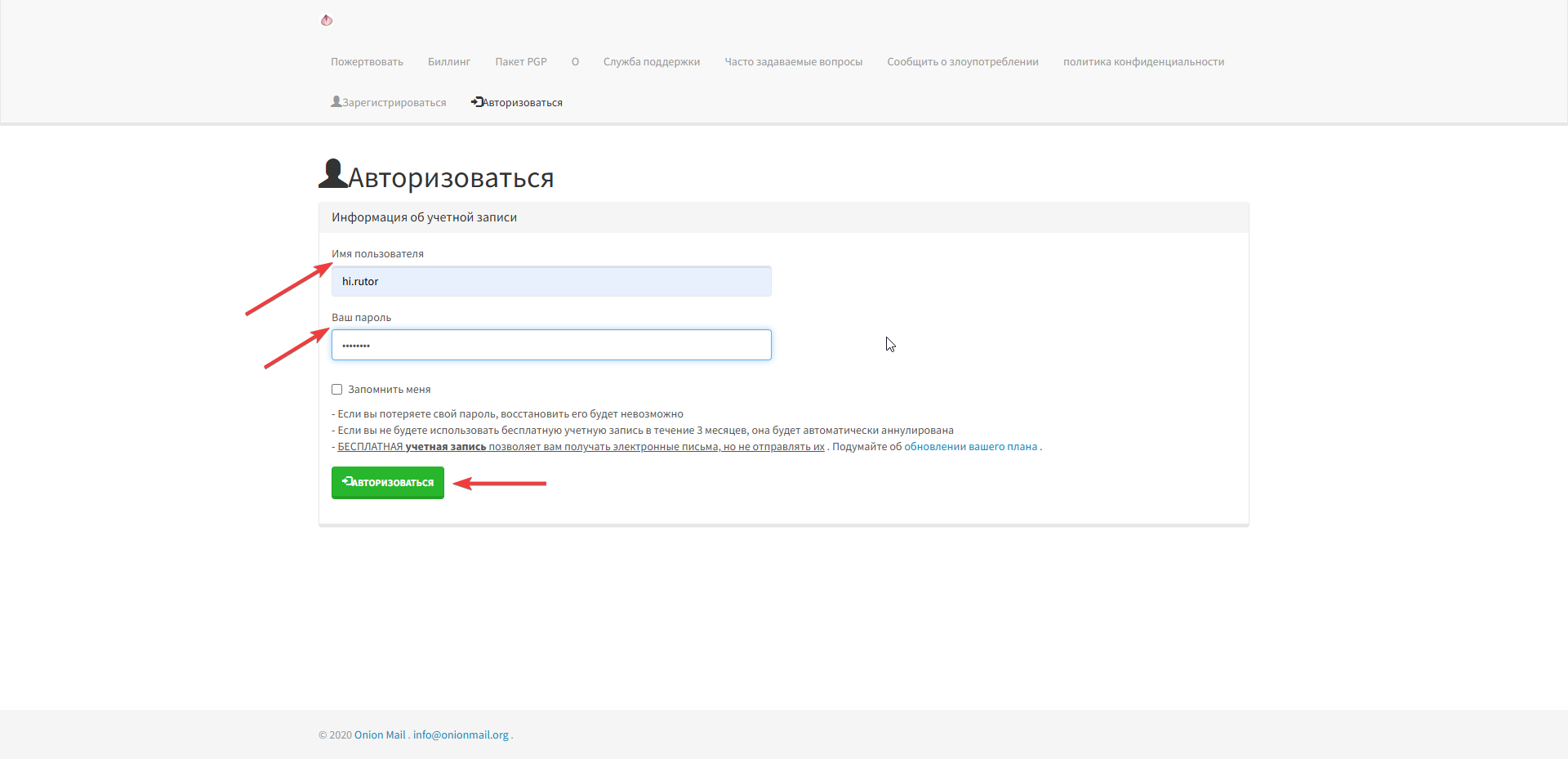Image resolution: width=1568 pixels, height=759 pixels.
Task: Open Служба поддержки page
Action: pyautogui.click(x=651, y=62)
